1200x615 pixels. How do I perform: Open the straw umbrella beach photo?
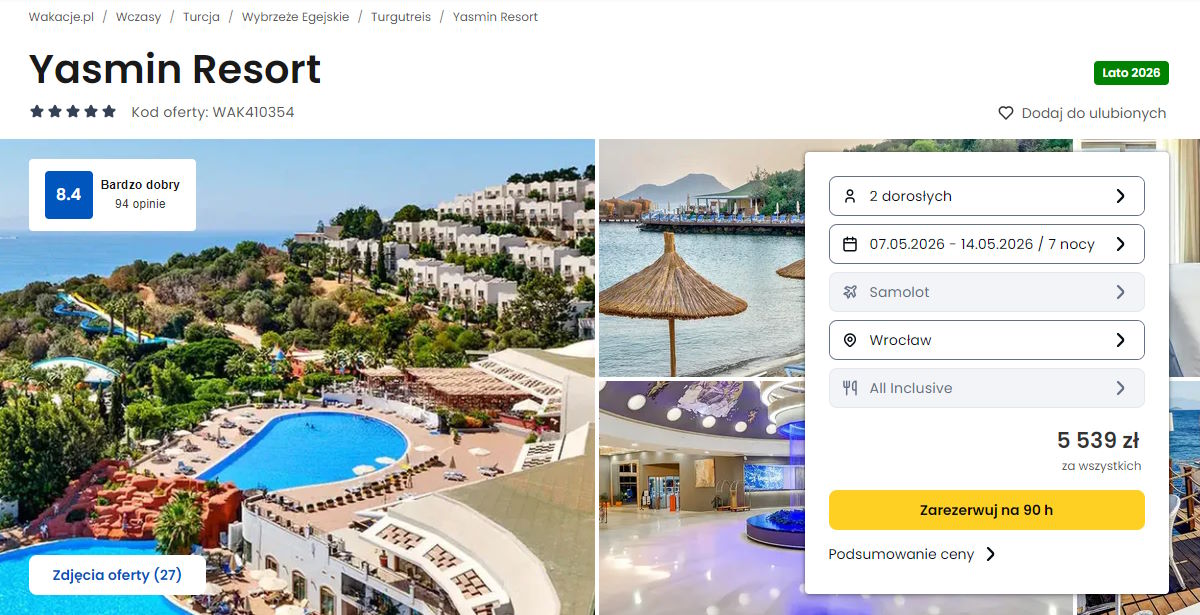702,257
